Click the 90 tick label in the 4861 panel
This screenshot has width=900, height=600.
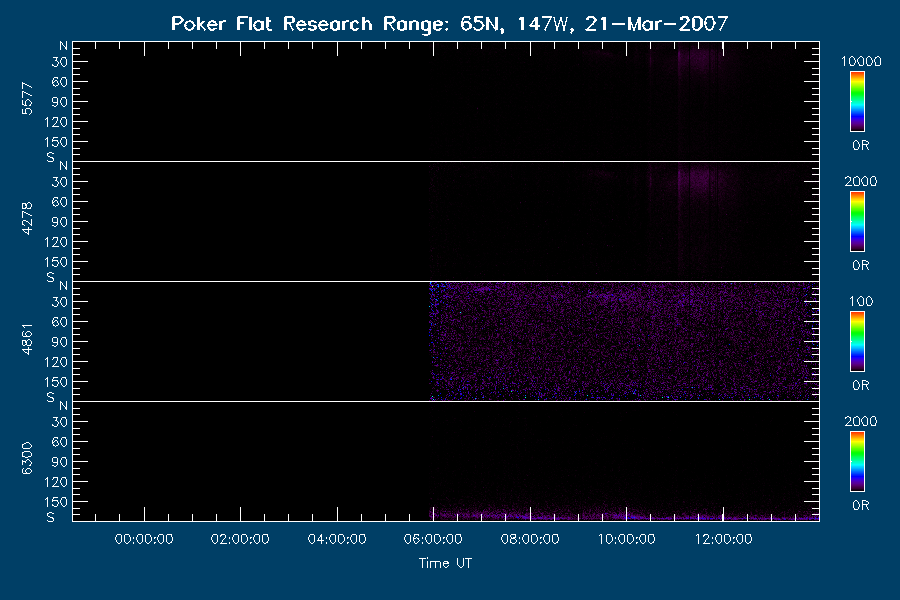tap(60, 342)
